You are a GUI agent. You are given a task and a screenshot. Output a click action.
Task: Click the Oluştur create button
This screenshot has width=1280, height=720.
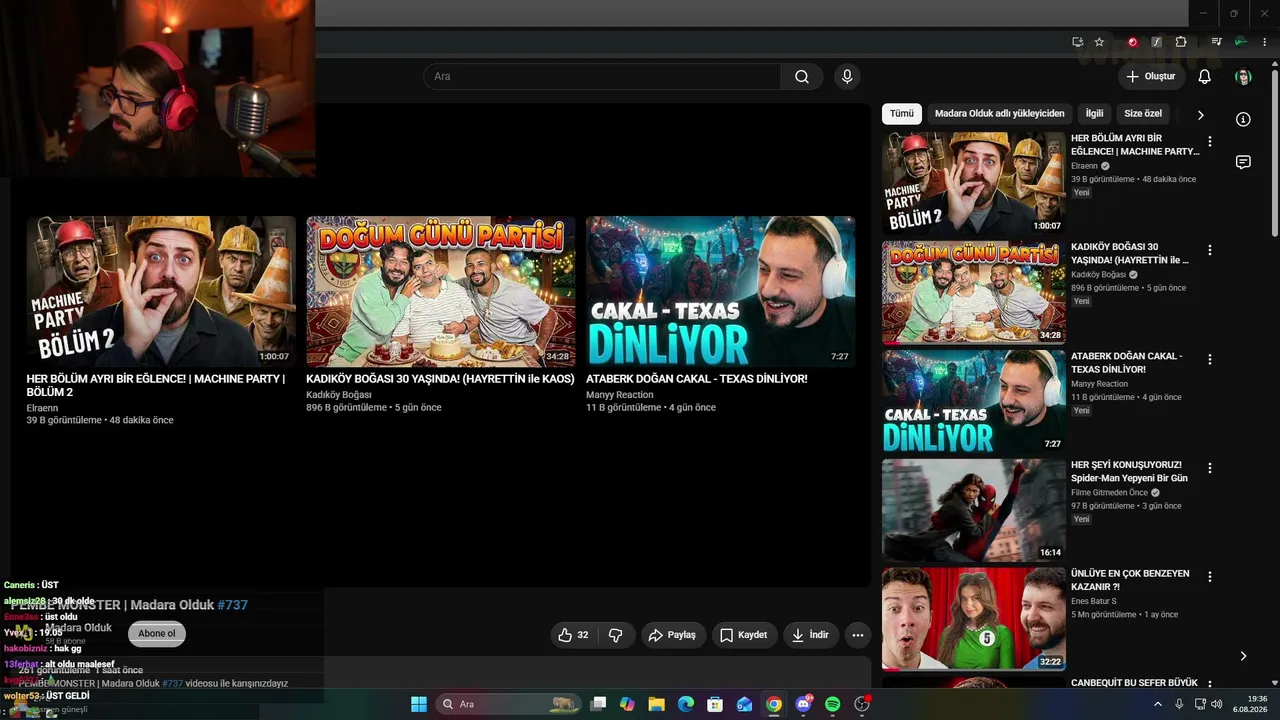tap(1151, 77)
